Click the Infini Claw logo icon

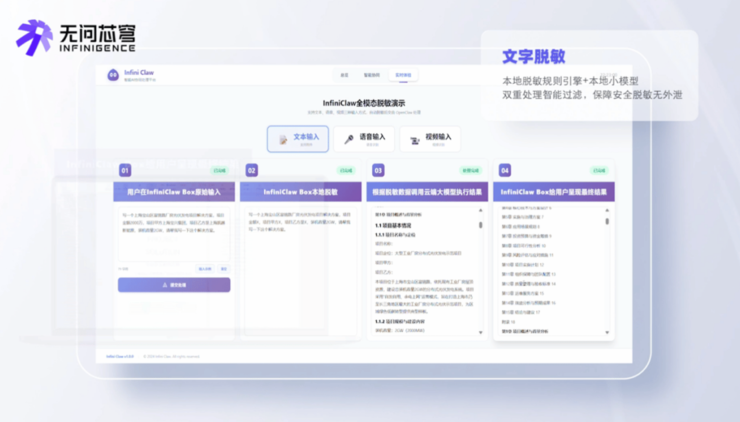click(114, 75)
